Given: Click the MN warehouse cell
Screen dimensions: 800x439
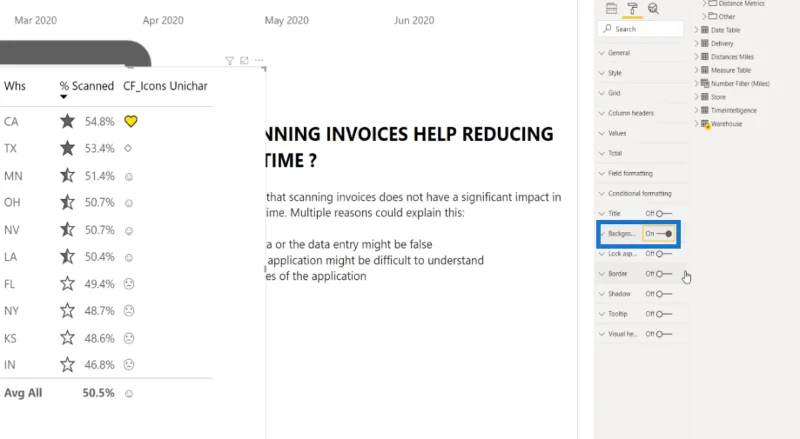Looking at the screenshot, I should click(13, 176).
